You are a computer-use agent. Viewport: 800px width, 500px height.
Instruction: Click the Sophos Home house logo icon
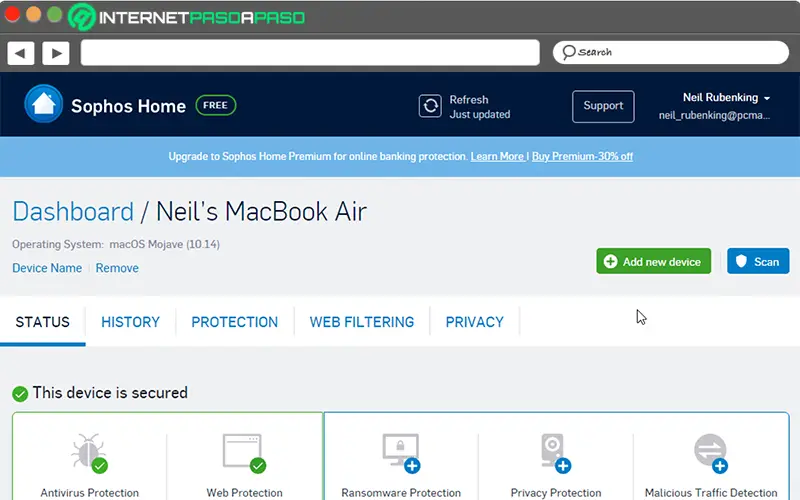pyautogui.click(x=43, y=104)
